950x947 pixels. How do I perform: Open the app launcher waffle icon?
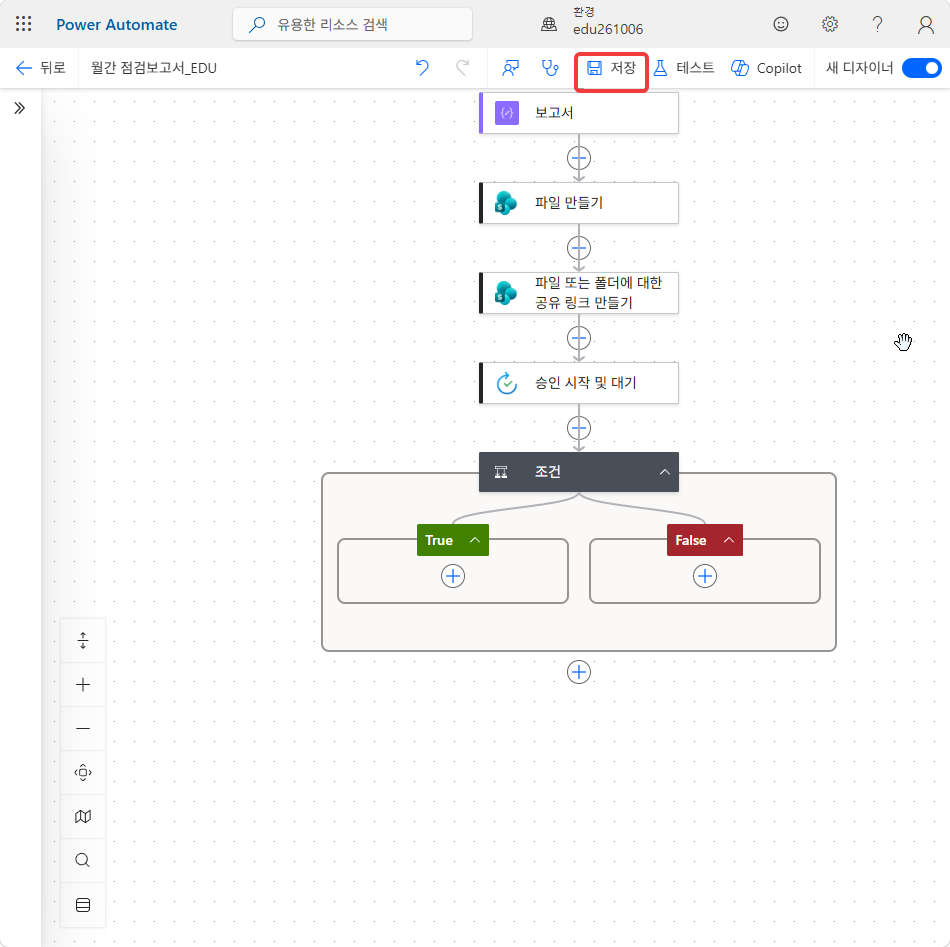(x=23, y=24)
